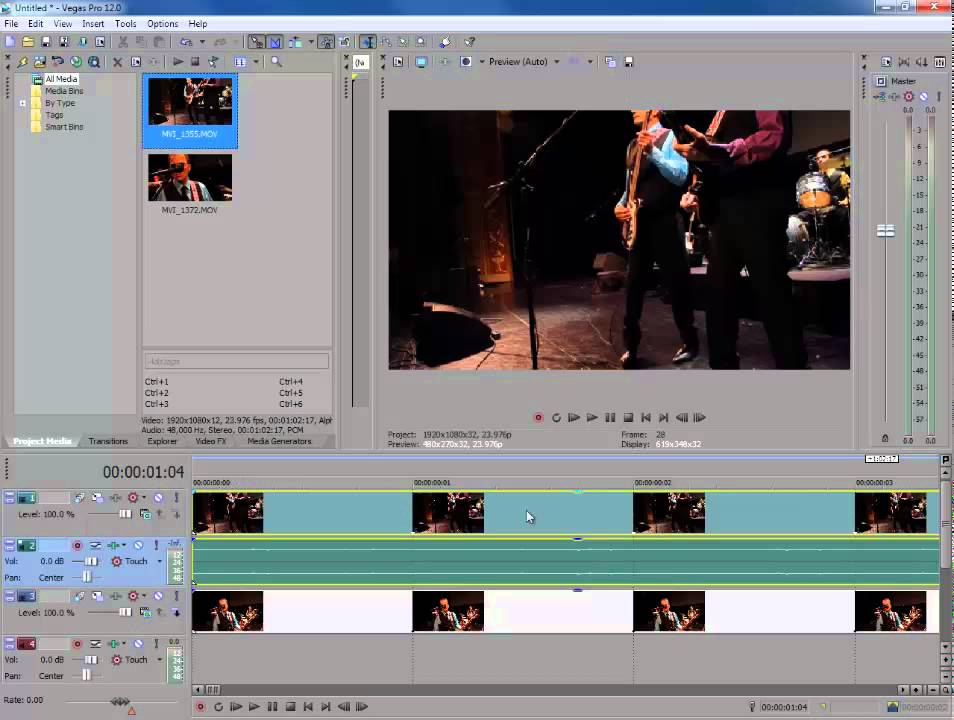Mute audio track 2
The height and width of the screenshot is (720, 954).
(138, 545)
